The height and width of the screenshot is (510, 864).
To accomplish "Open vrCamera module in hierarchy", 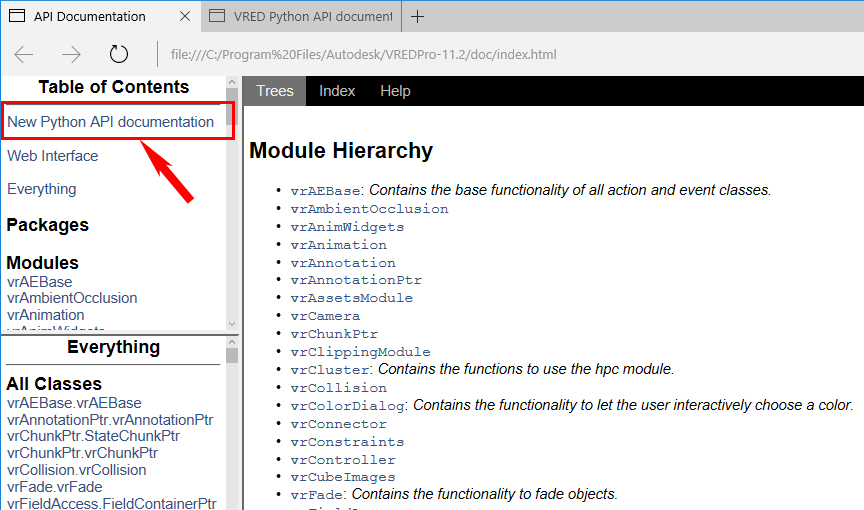I will (x=325, y=316).
